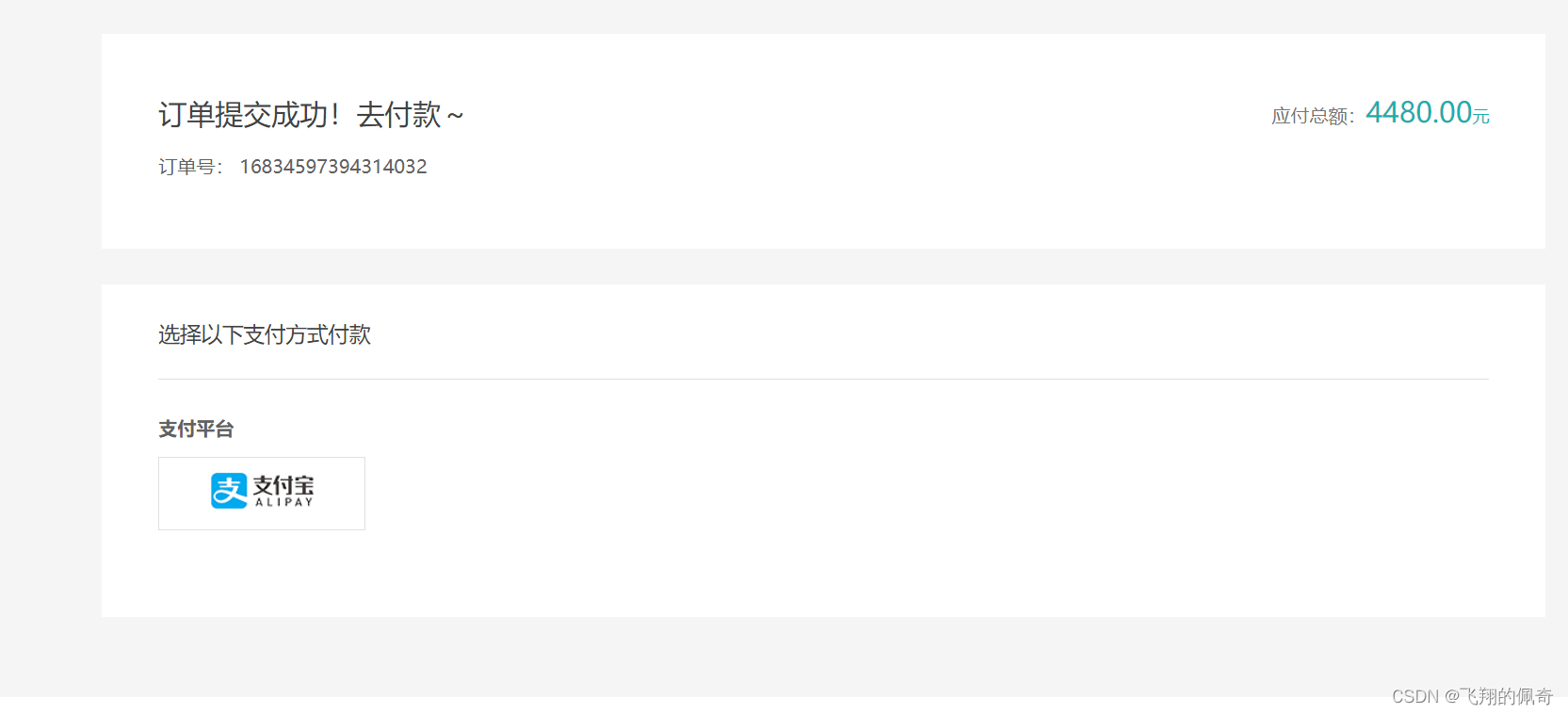Open the 飞翔的佩奇 author link

click(x=1496, y=697)
